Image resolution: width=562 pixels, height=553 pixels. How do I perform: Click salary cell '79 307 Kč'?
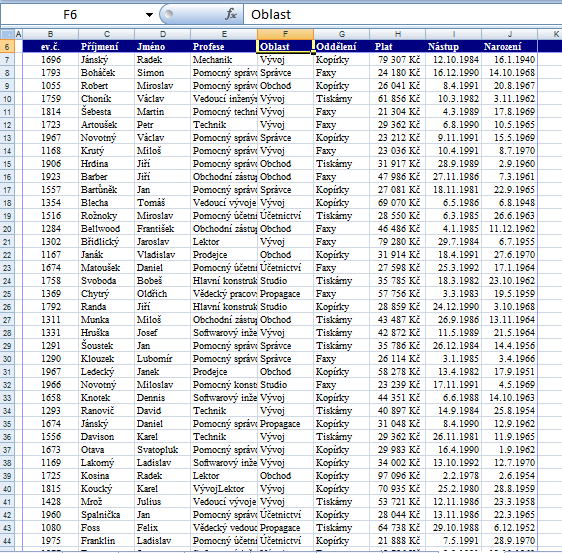[397, 59]
